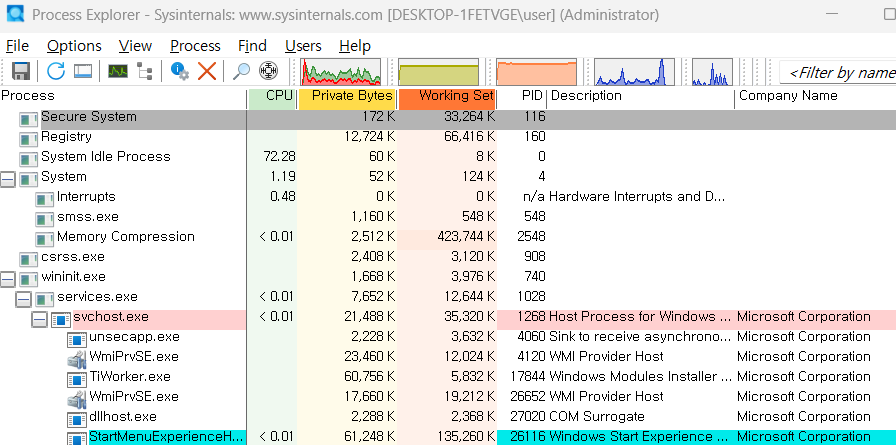896x445 pixels.
Task: Sort by the Working Set column header
Action: coord(447,96)
